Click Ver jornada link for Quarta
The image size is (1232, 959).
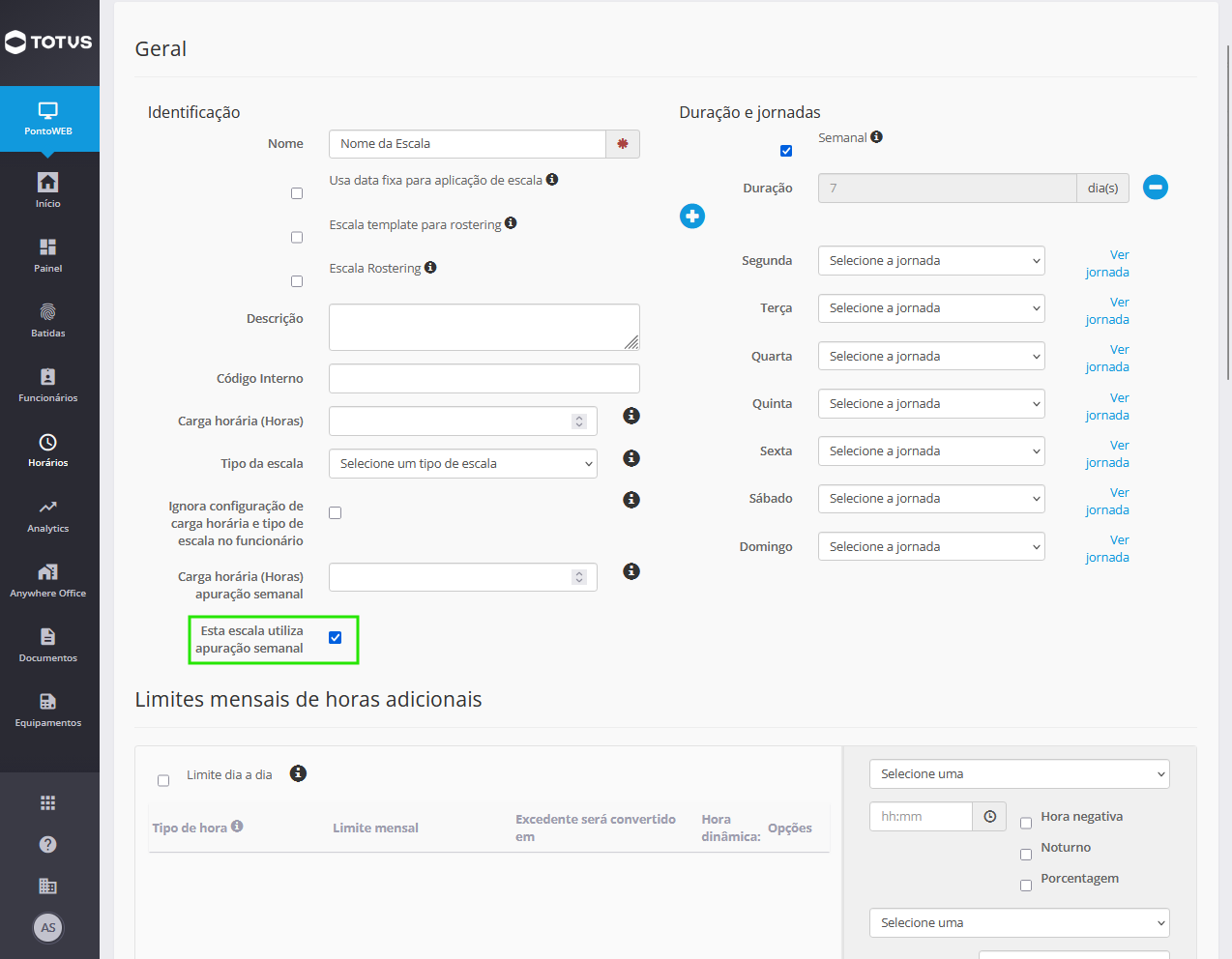click(x=1107, y=359)
